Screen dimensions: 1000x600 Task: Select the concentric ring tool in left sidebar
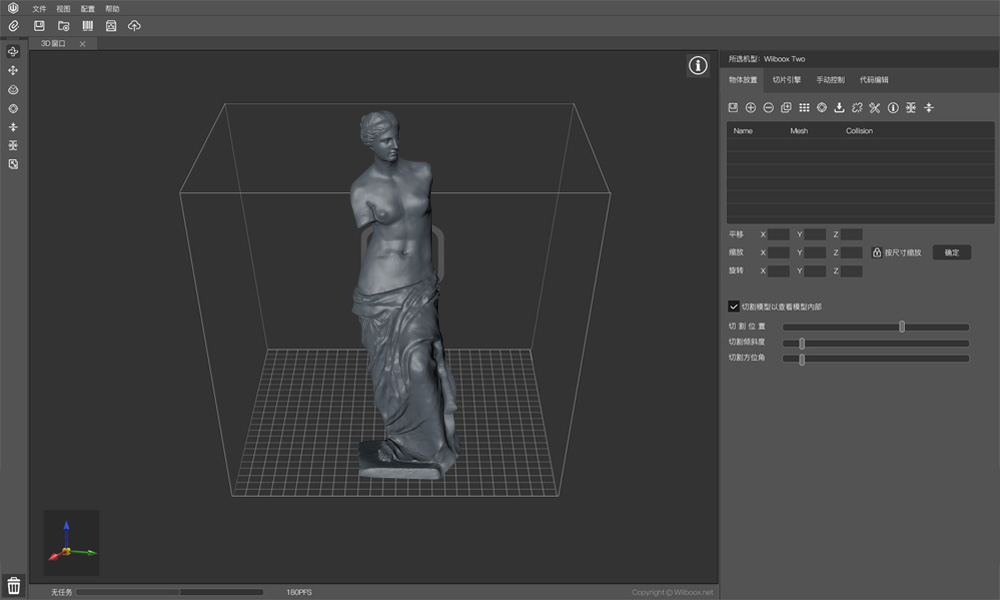tap(13, 108)
